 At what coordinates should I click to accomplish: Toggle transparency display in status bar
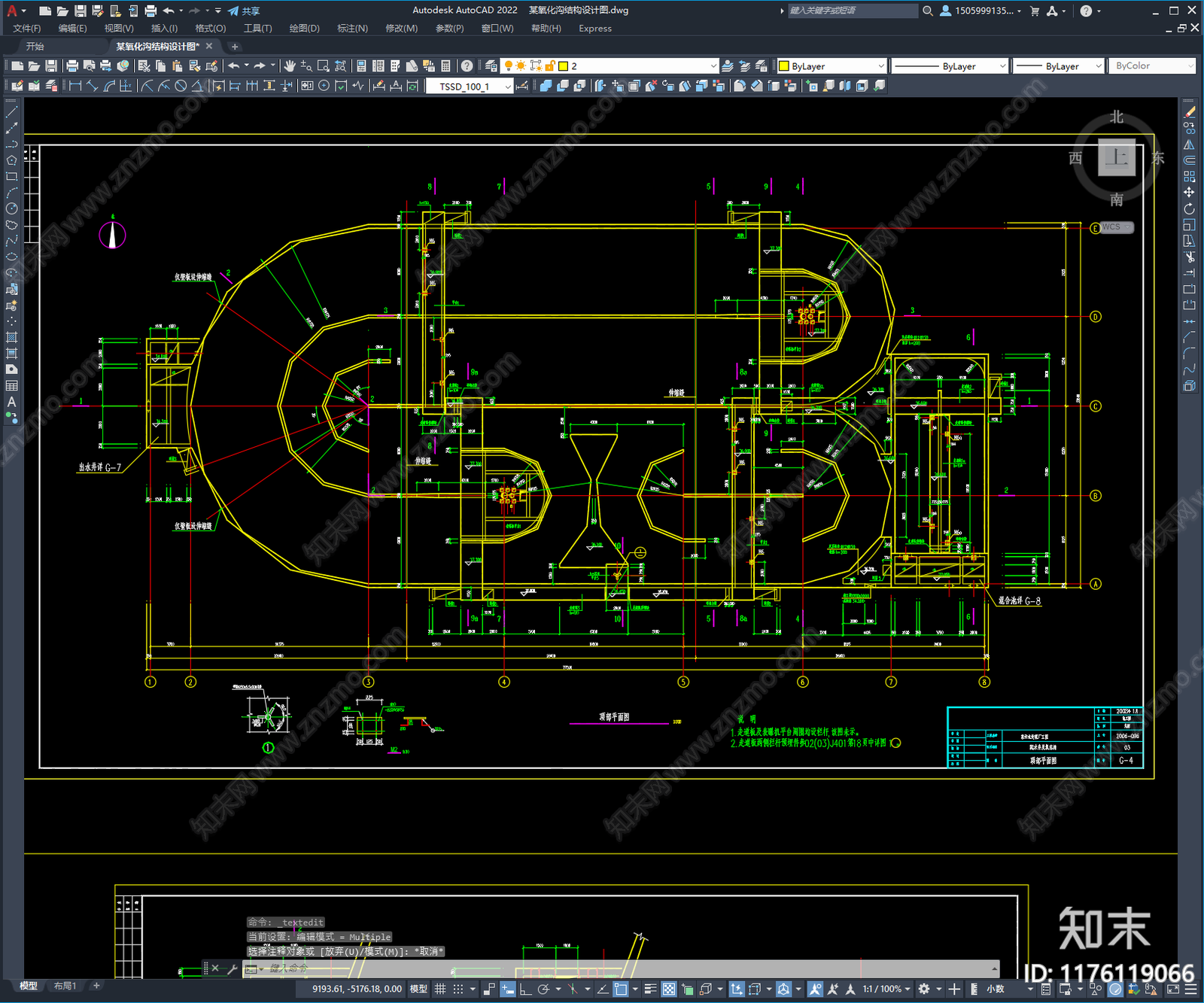point(668,989)
